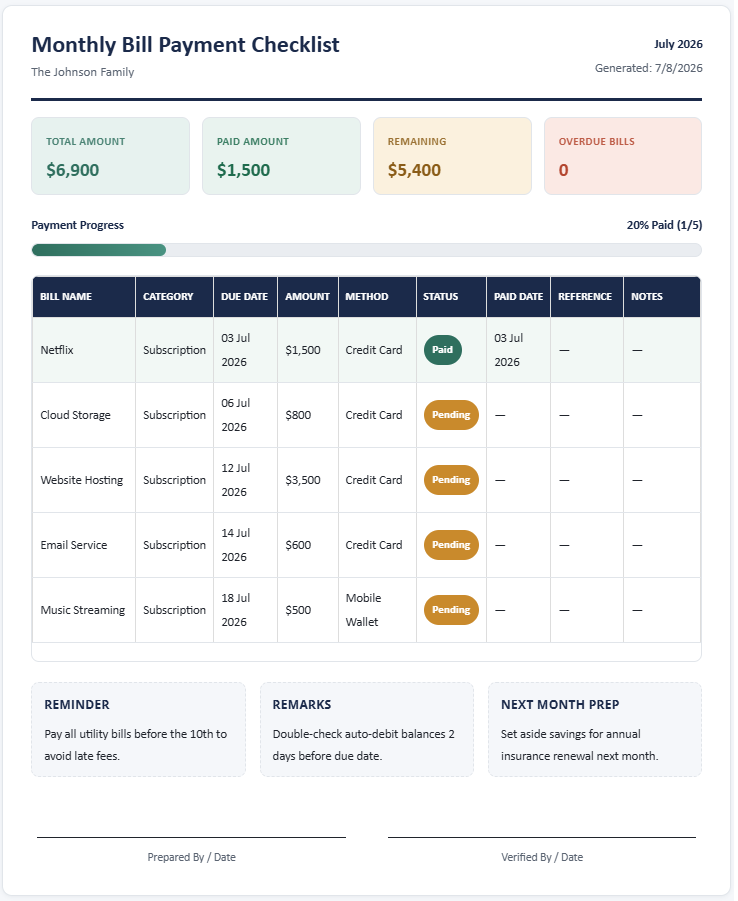Click the Pending badge for Cloud Storage
This screenshot has width=738, height=901.
[451, 415]
